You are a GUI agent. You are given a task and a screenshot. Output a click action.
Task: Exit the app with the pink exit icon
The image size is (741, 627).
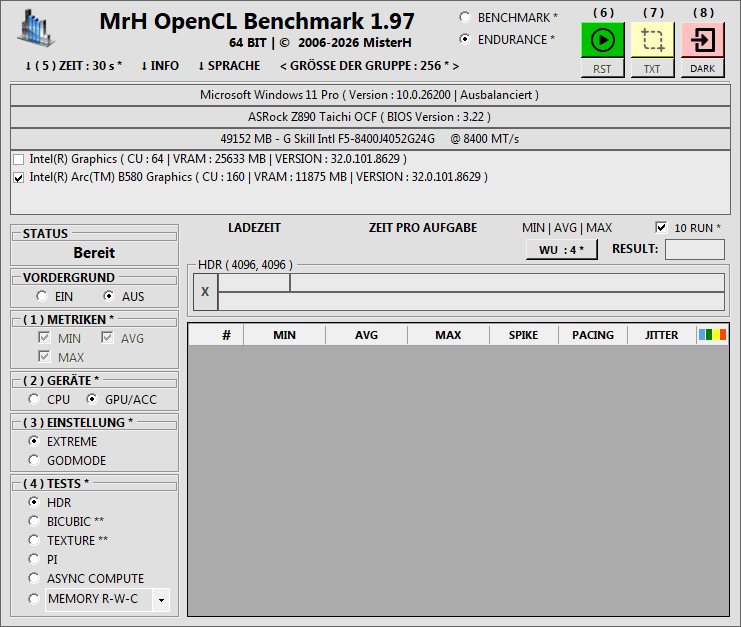point(703,40)
